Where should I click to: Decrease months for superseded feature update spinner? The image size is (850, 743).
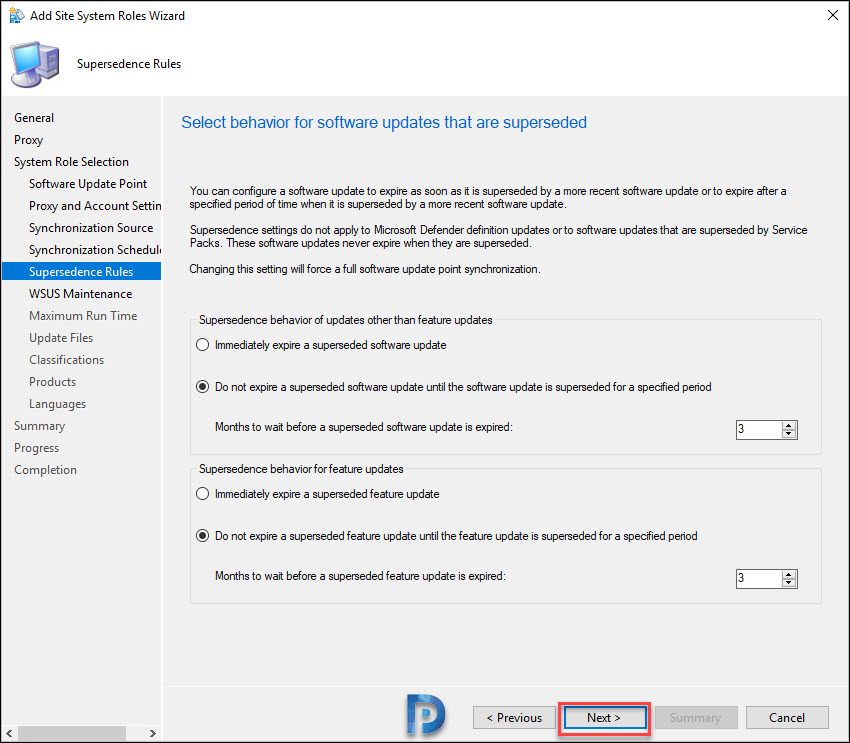point(789,583)
